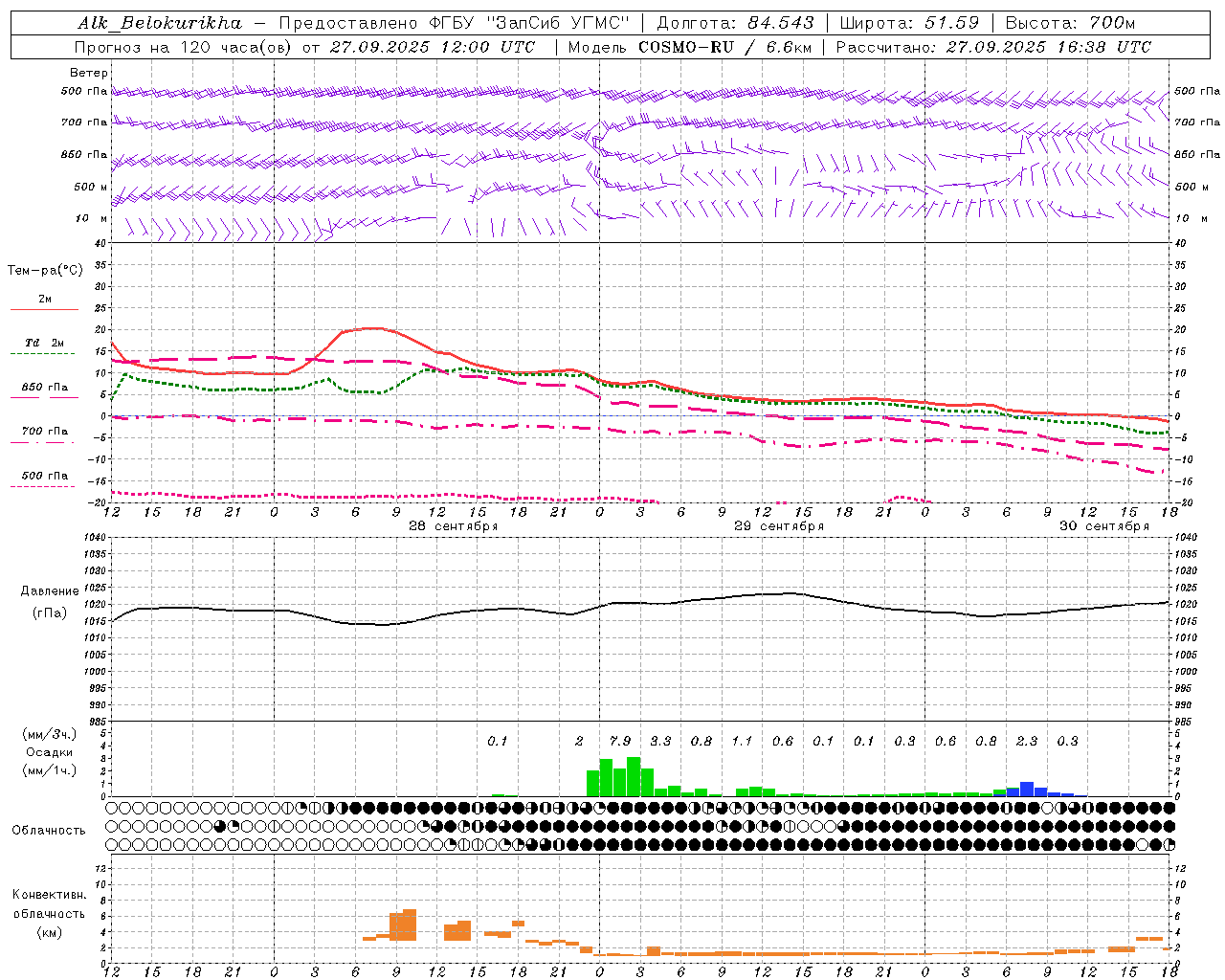Select the elevation text Высота: 700м
The height and width of the screenshot is (980, 1225).
click(1070, 23)
